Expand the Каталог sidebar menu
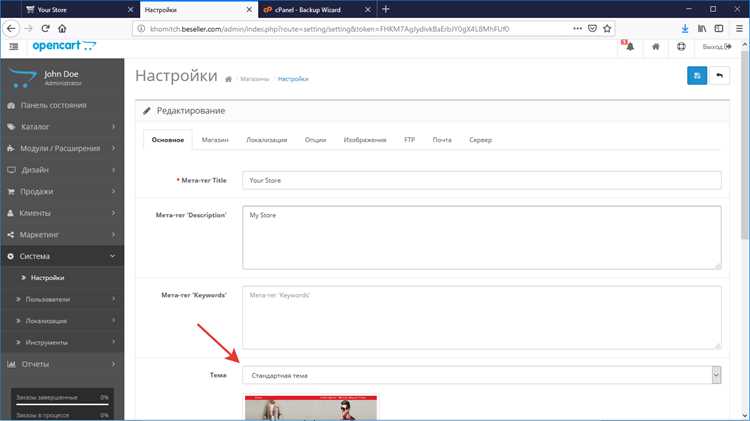This screenshot has height=421, width=750. (x=62, y=127)
